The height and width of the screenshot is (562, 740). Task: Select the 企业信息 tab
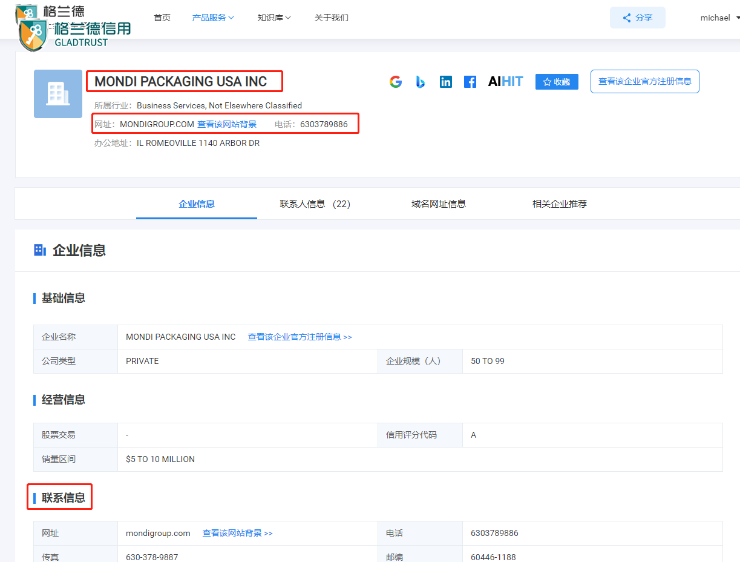pos(196,204)
